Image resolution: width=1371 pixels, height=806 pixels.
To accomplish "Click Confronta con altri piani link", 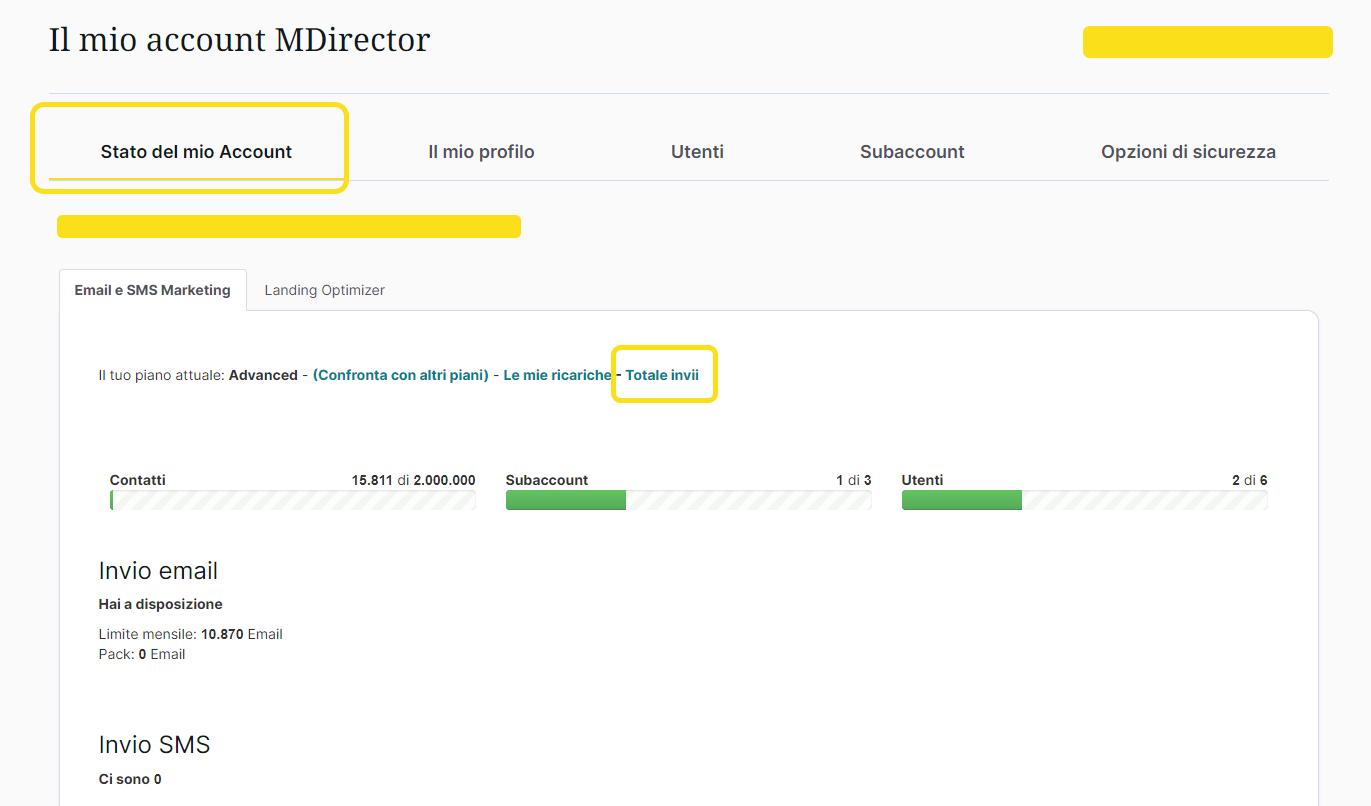I will (x=400, y=375).
